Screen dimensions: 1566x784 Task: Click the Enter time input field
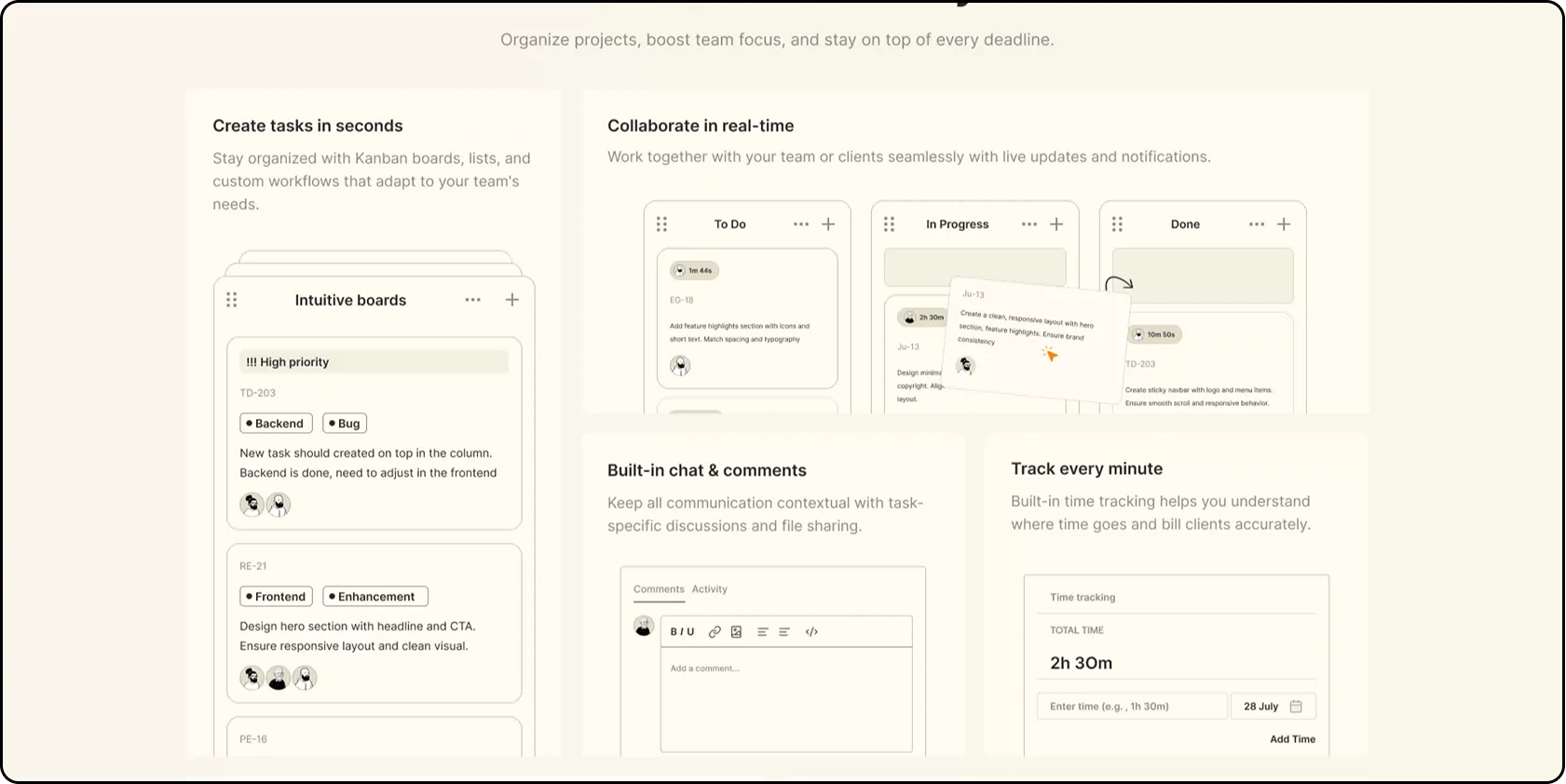[x=1131, y=707]
